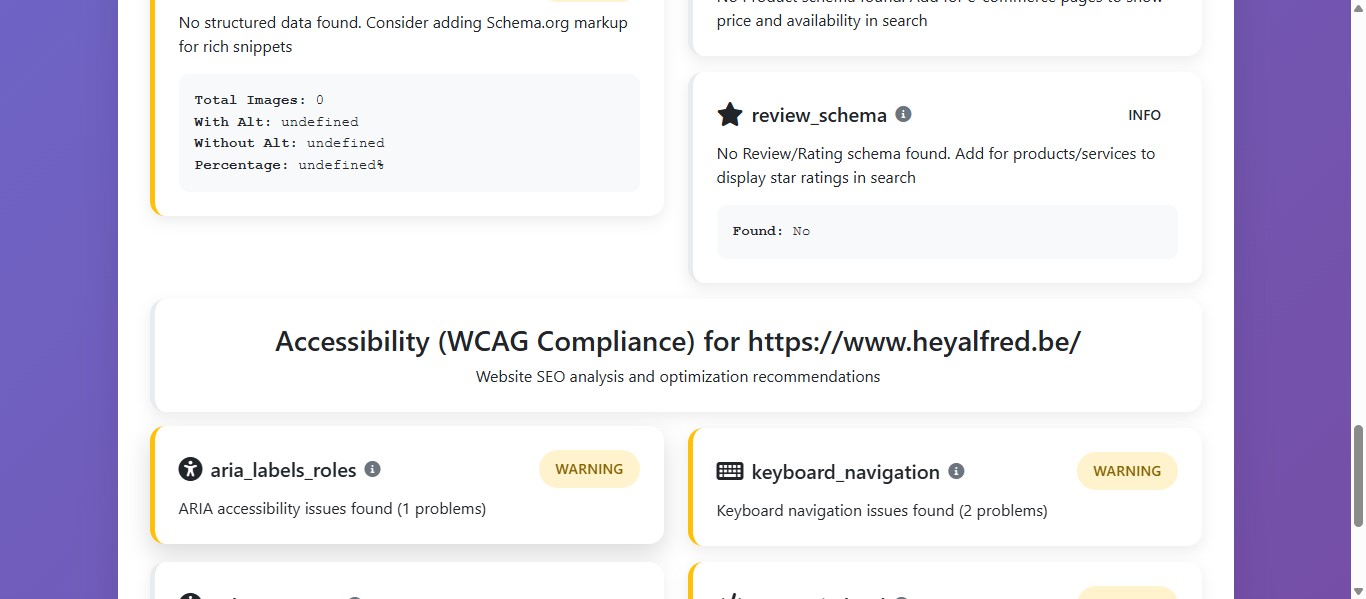The height and width of the screenshot is (599, 1366).
Task: Select the keyboard icon beside keyboard_navigation
Action: [x=730, y=471]
